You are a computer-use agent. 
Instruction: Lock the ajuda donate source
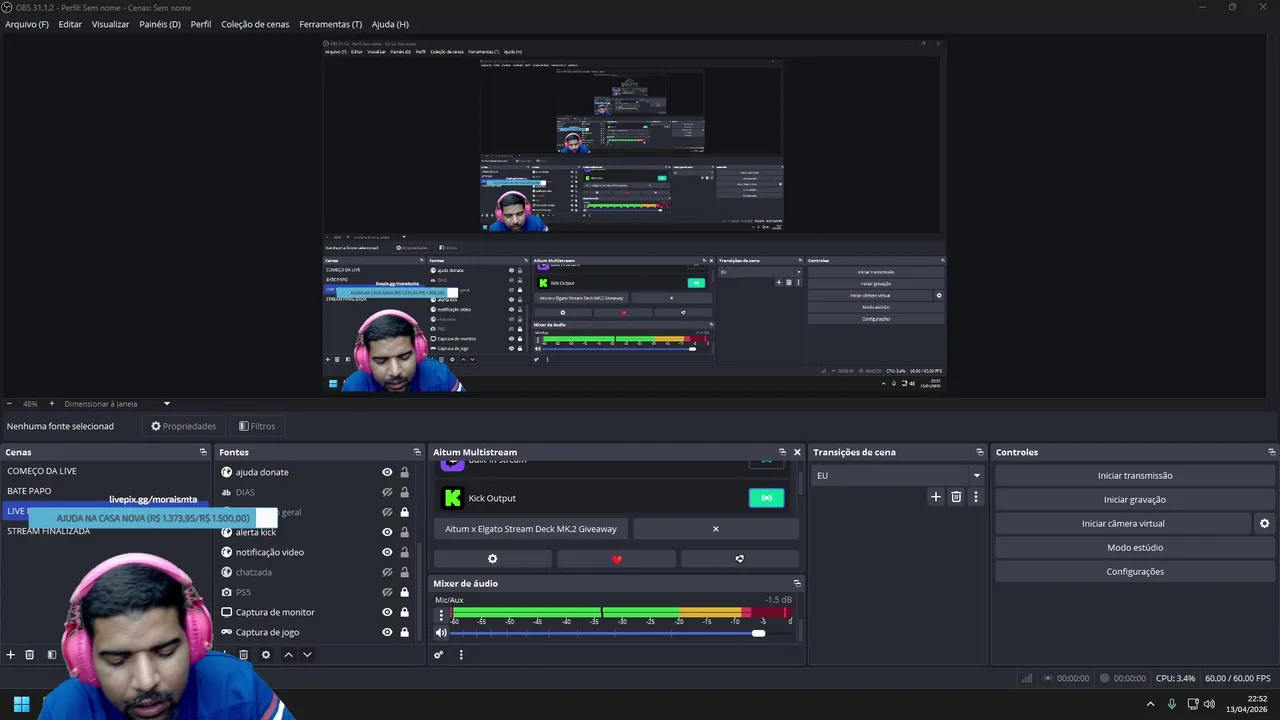pyautogui.click(x=404, y=472)
